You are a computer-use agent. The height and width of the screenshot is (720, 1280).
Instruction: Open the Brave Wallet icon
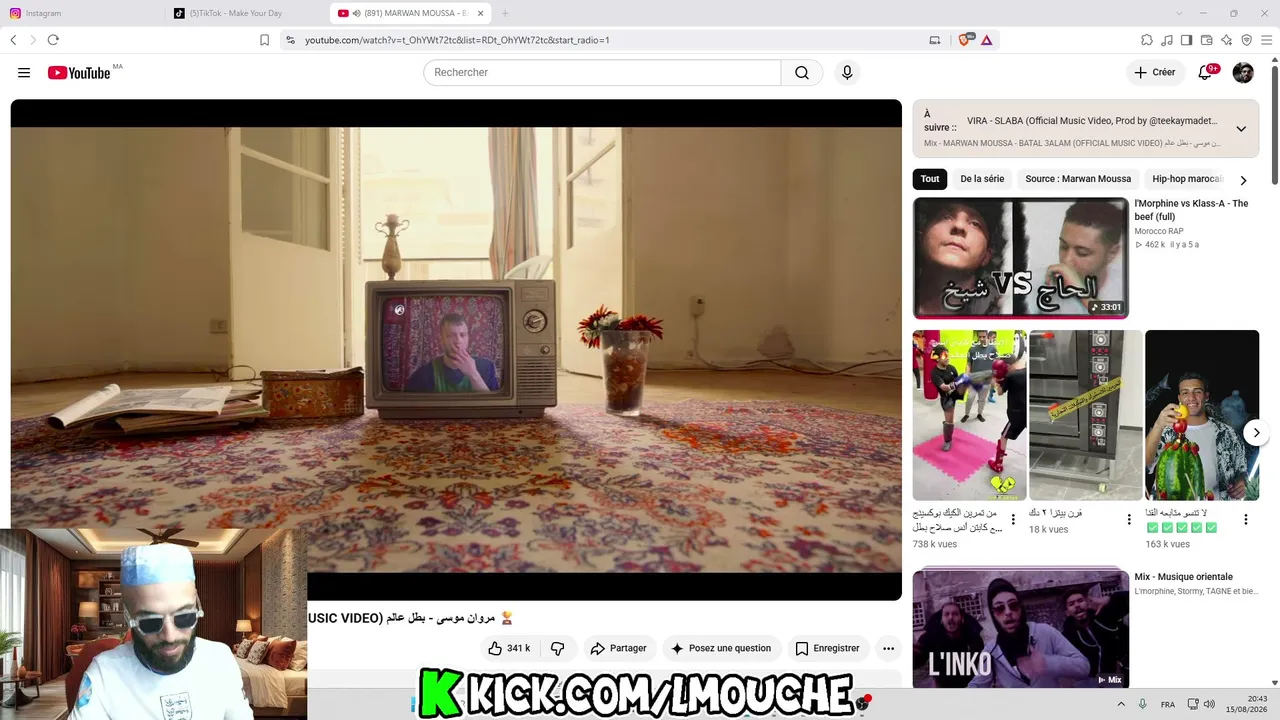[1207, 40]
